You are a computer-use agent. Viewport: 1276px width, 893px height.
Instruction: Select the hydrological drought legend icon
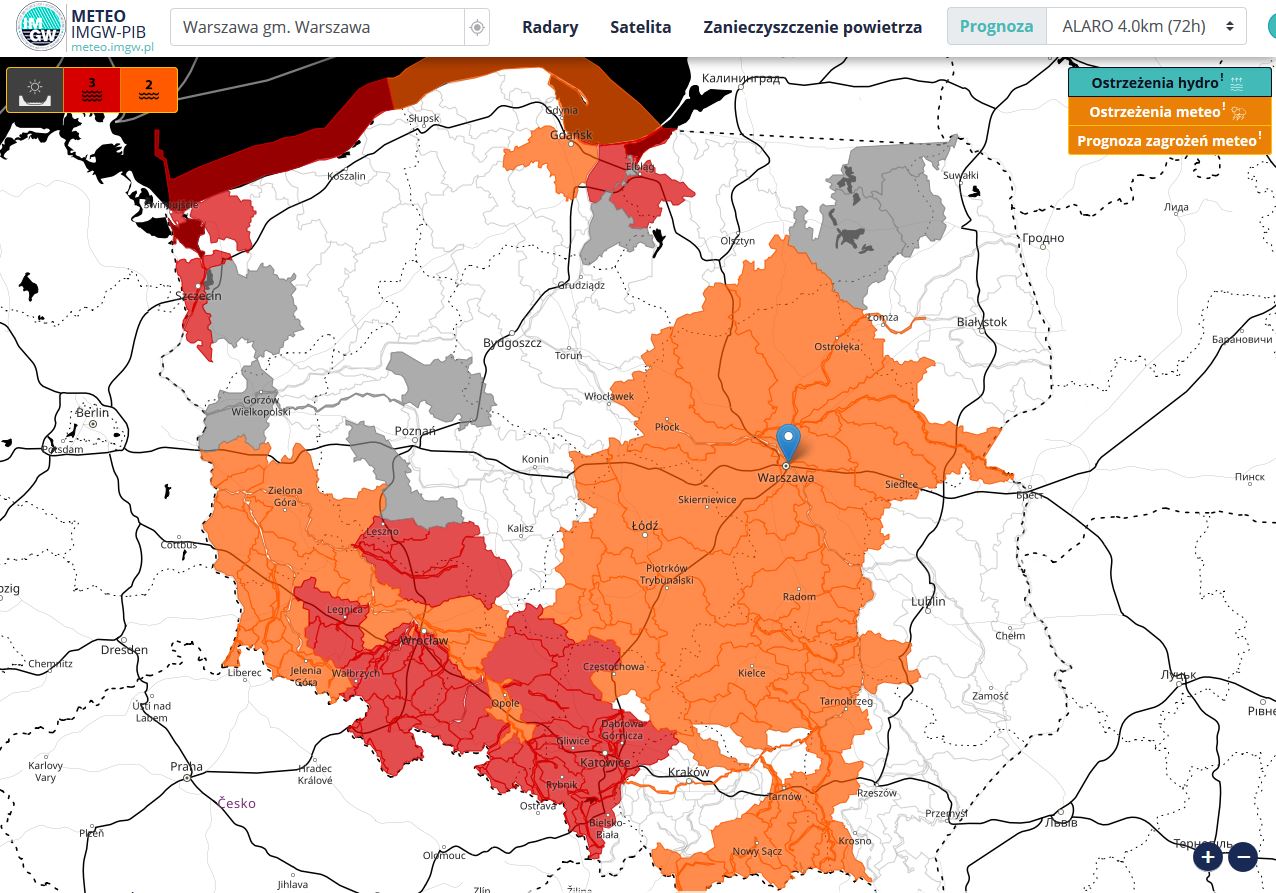[35, 90]
